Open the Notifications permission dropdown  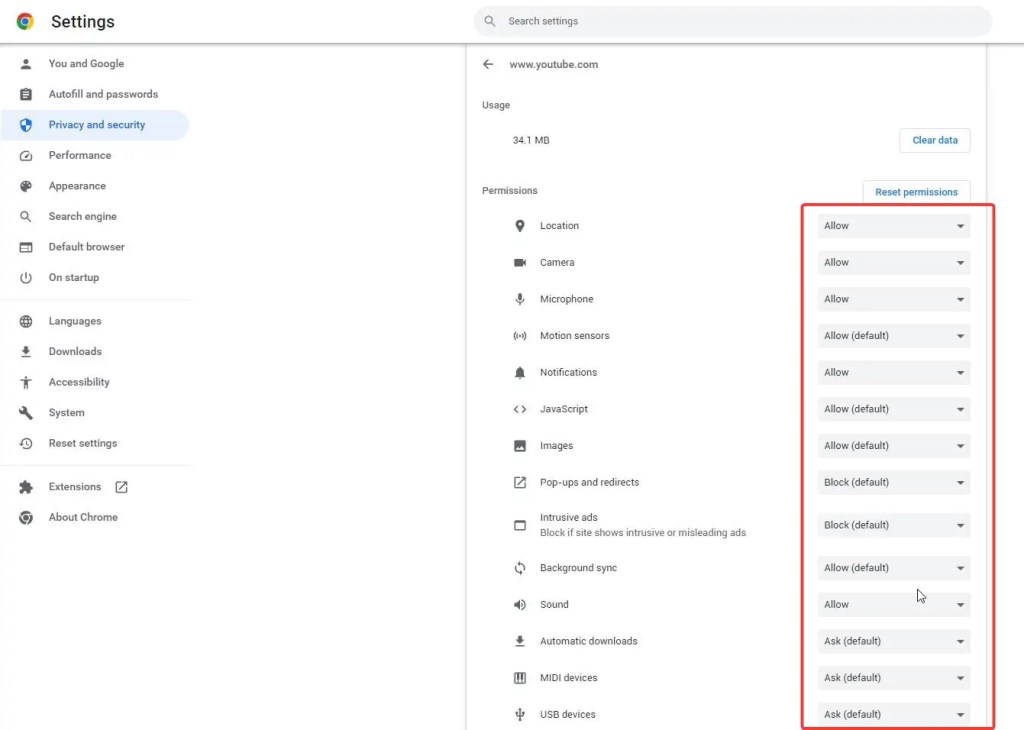[893, 373]
